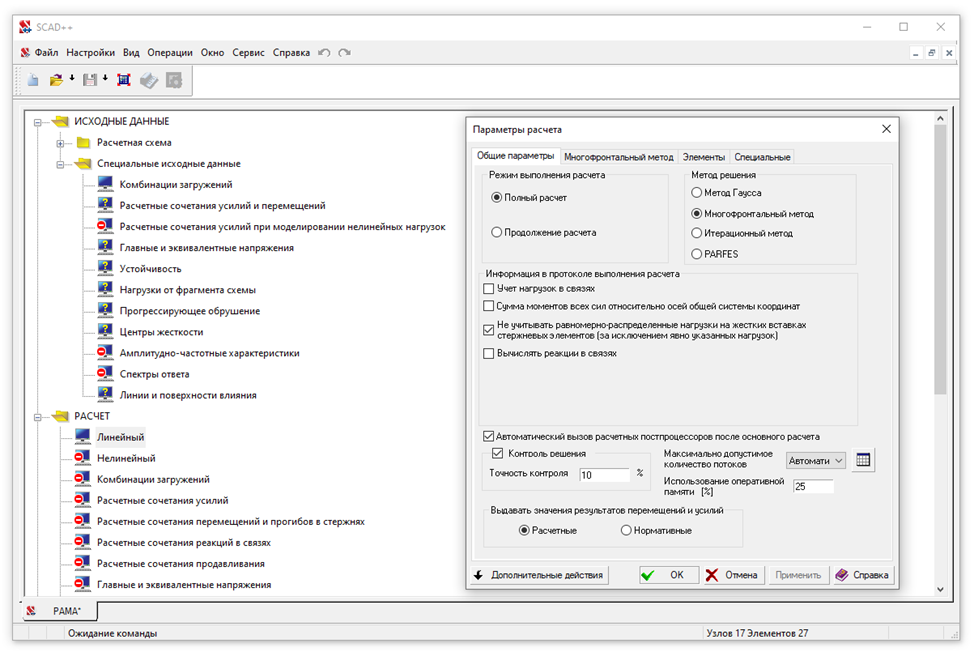Click the Отмена button
974x652 pixels.
pos(733,575)
